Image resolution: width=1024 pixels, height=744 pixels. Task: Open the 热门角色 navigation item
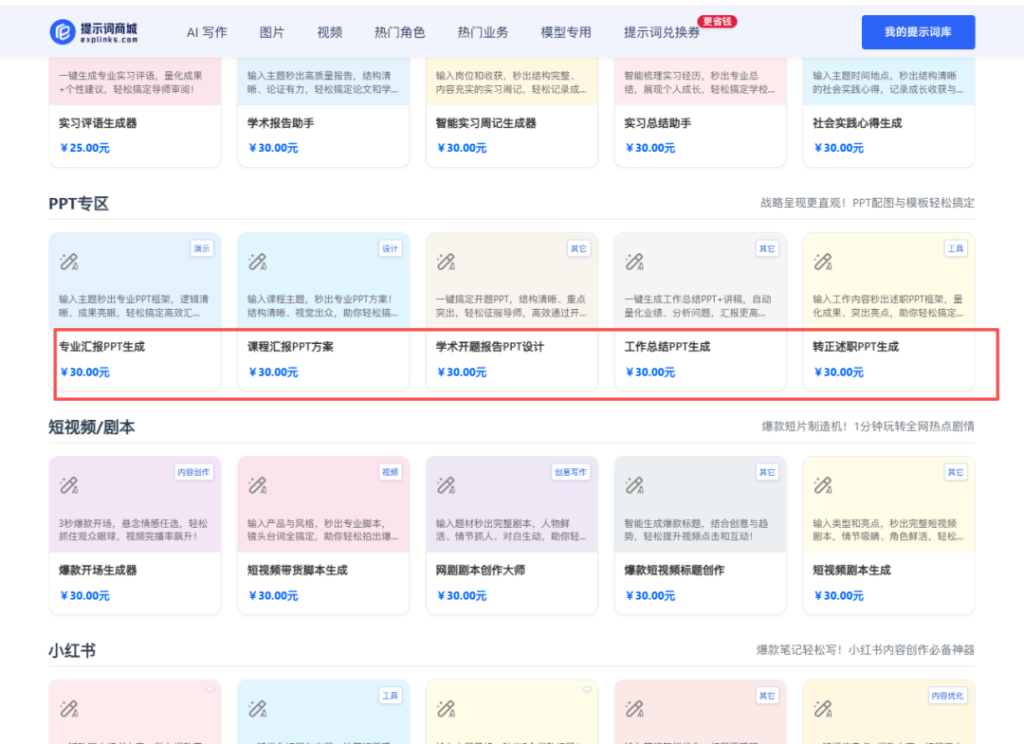(399, 32)
